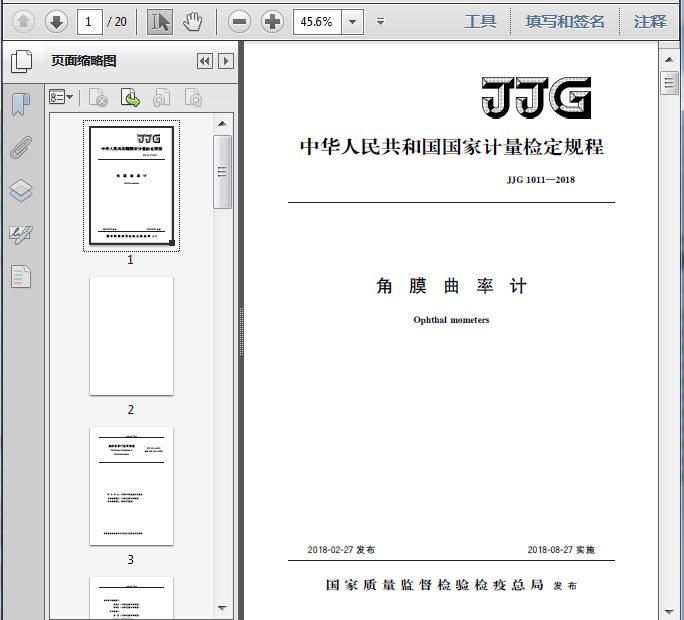This screenshot has width=684, height=620.
Task: Zoom out with the minus button
Action: 239,21
